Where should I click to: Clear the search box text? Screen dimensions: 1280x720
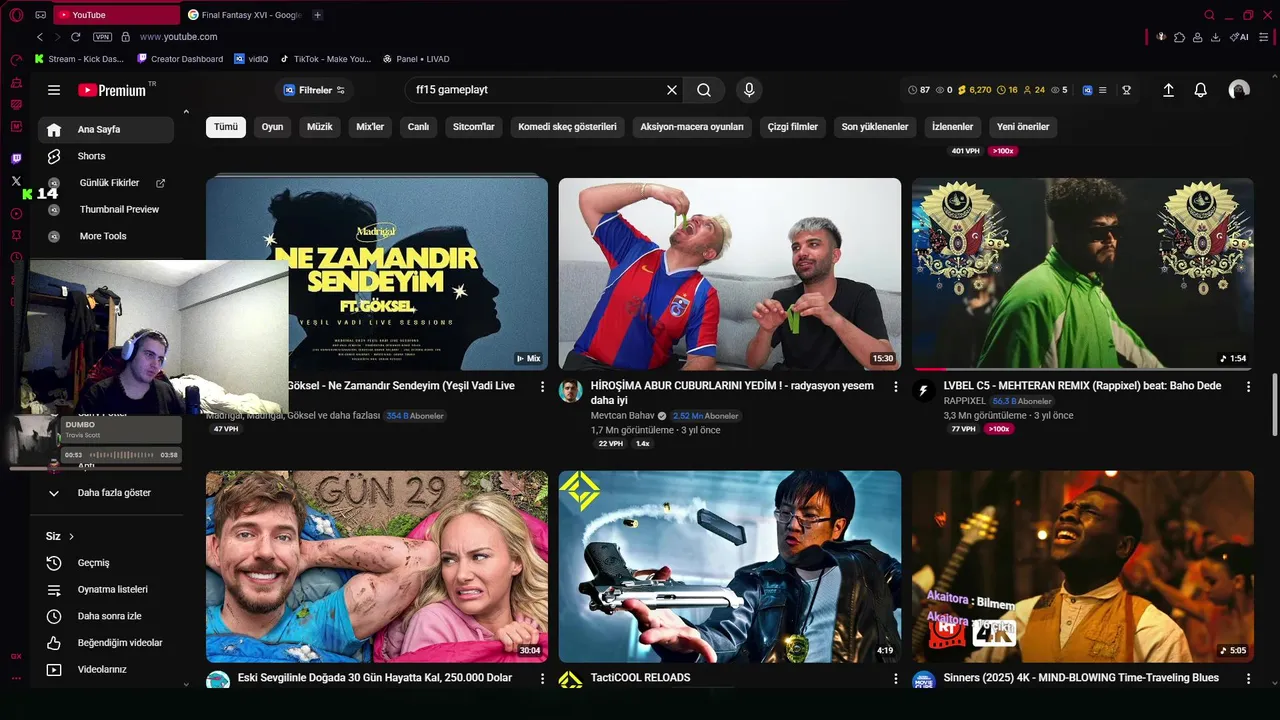pos(672,90)
